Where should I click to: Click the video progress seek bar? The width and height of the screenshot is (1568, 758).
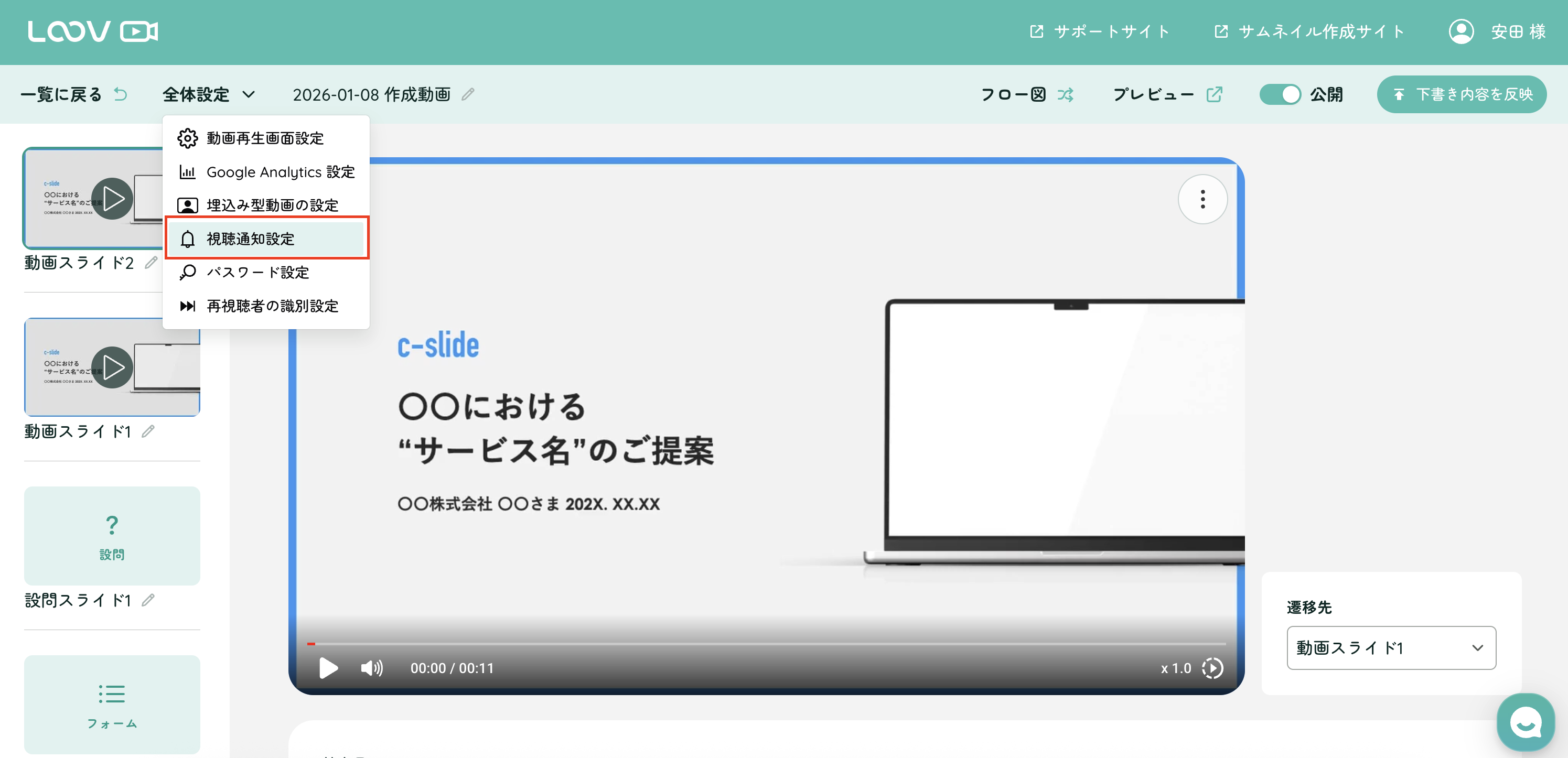tap(766, 644)
